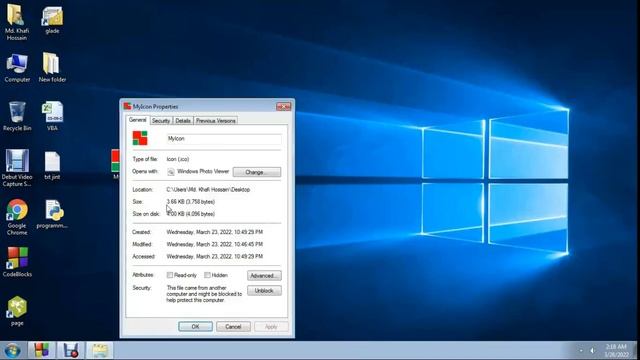The image size is (640, 360).
Task: Click the Location path text
Action: click(x=208, y=189)
